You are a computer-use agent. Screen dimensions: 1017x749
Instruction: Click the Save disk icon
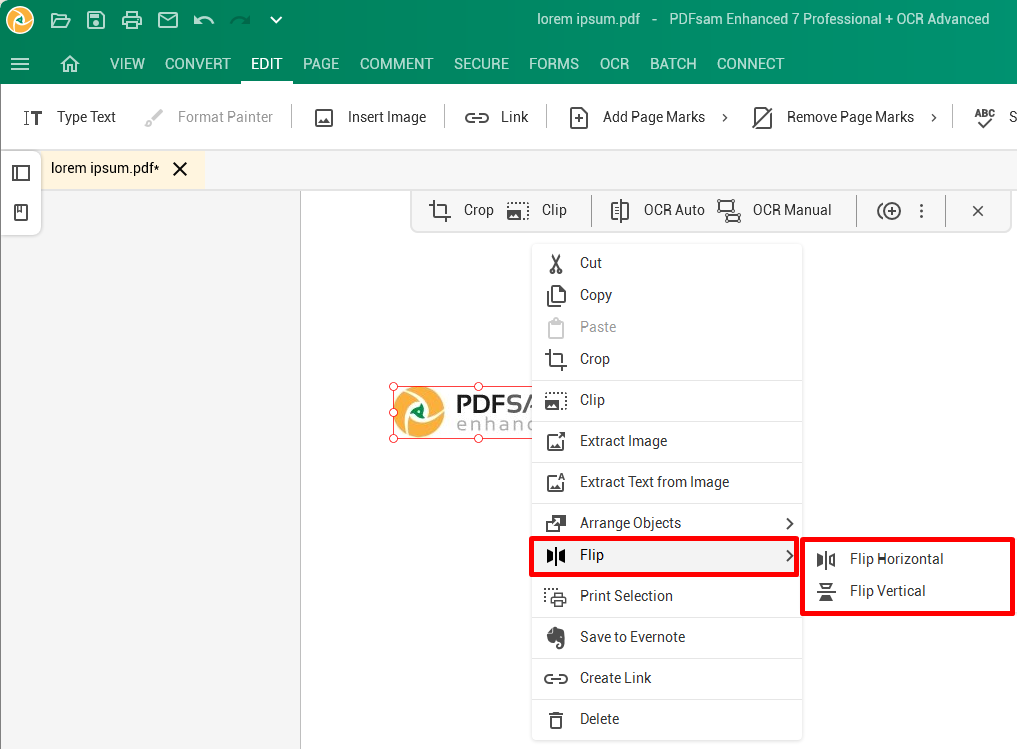coord(95,20)
